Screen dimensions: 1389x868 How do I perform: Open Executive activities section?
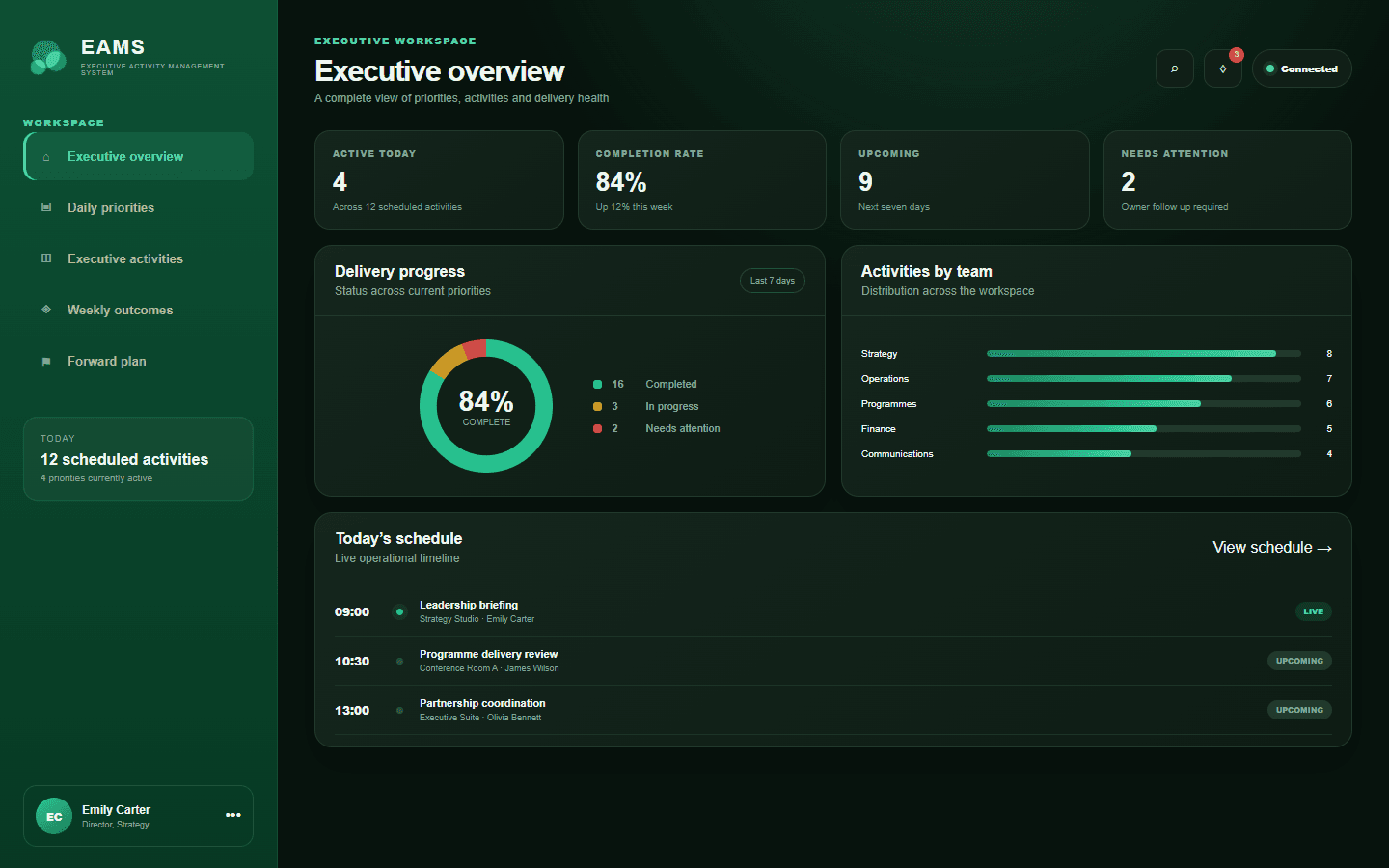tap(139, 258)
